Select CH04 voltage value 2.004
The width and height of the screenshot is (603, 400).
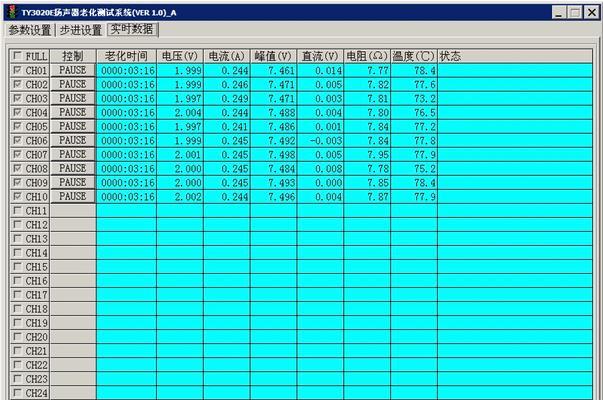[x=180, y=112]
